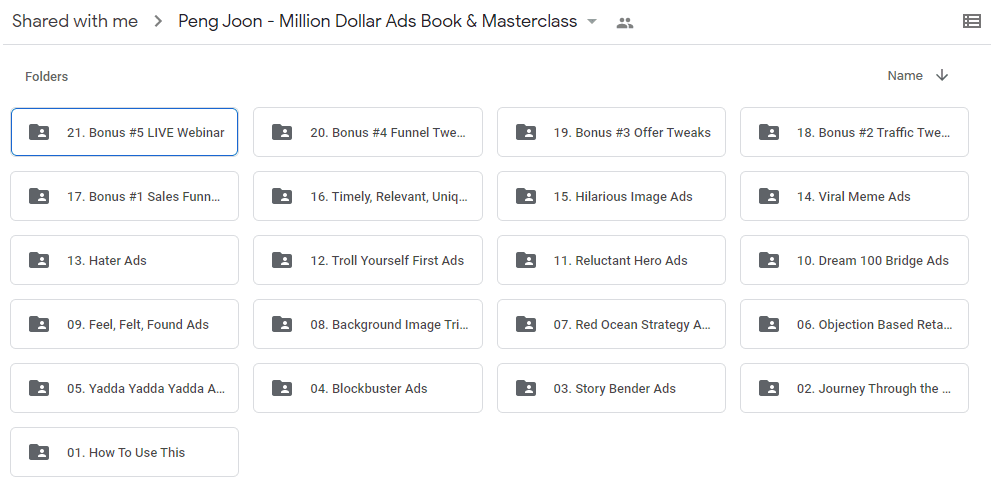The image size is (991, 492).
Task: Click folder icon of 09. Feel, Felt, Found Ads
Action: [x=39, y=324]
